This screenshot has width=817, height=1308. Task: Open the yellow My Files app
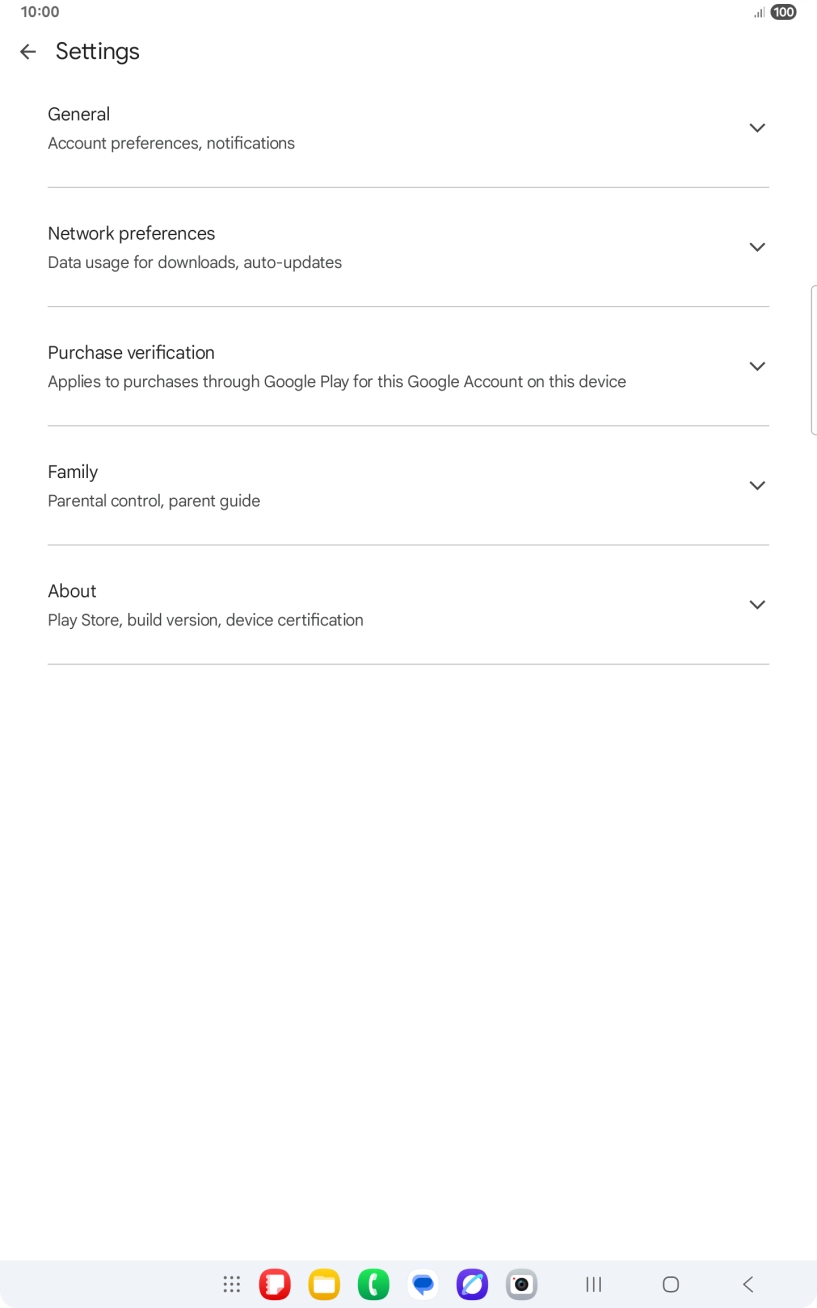coord(324,1284)
